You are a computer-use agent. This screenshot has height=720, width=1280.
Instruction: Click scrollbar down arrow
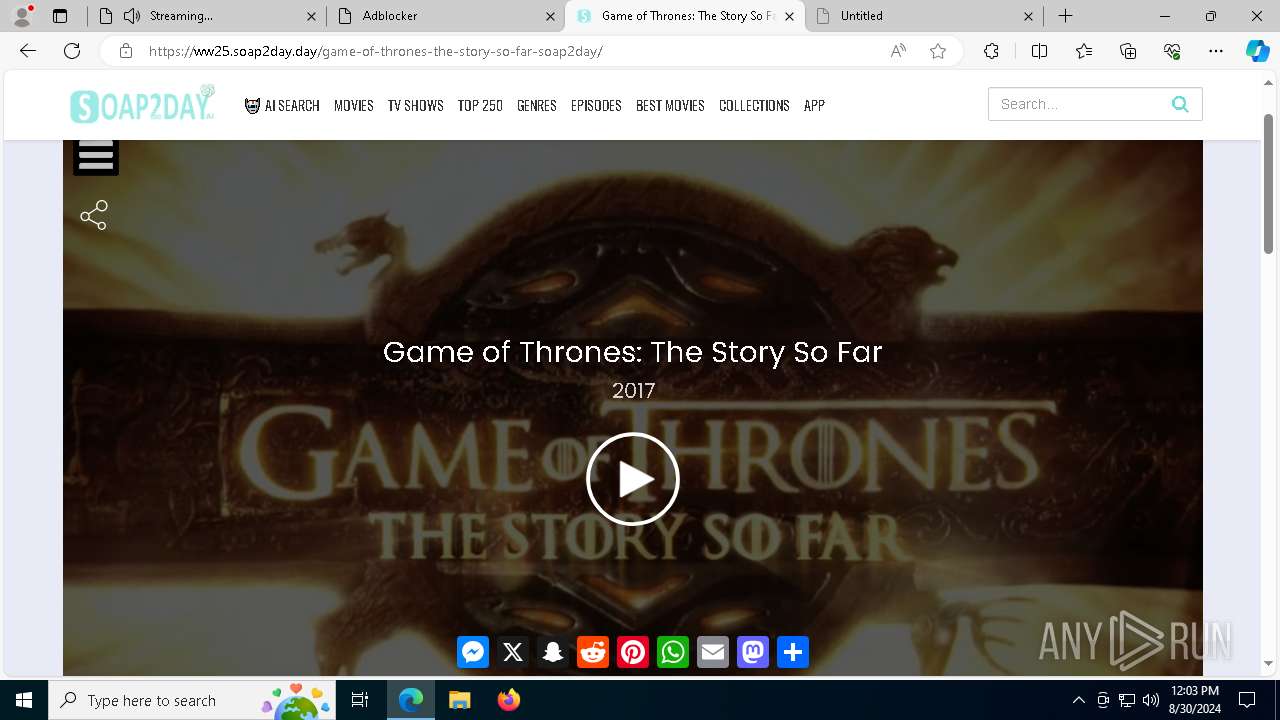click(x=1269, y=664)
